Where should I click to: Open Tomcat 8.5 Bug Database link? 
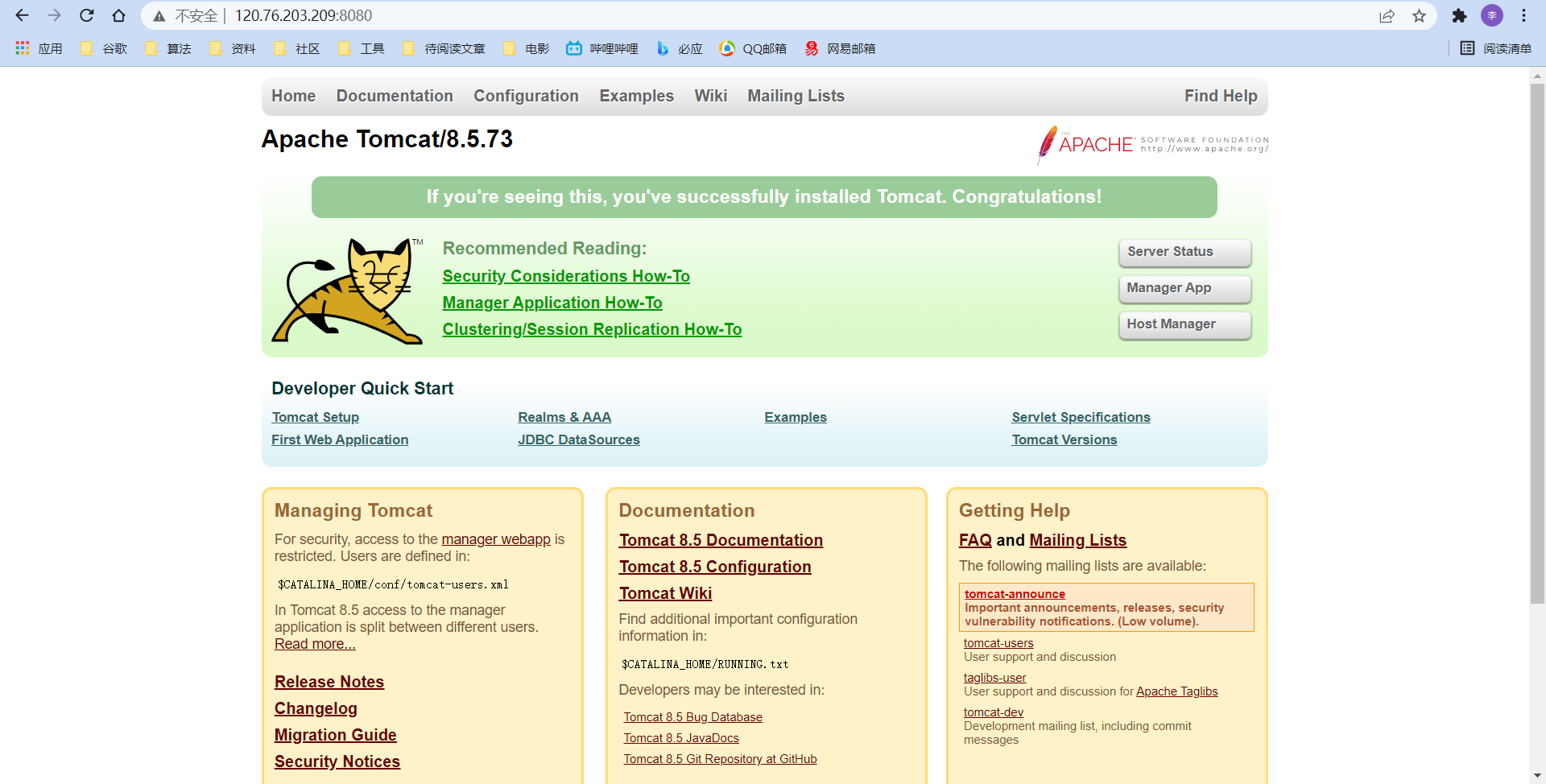(693, 717)
